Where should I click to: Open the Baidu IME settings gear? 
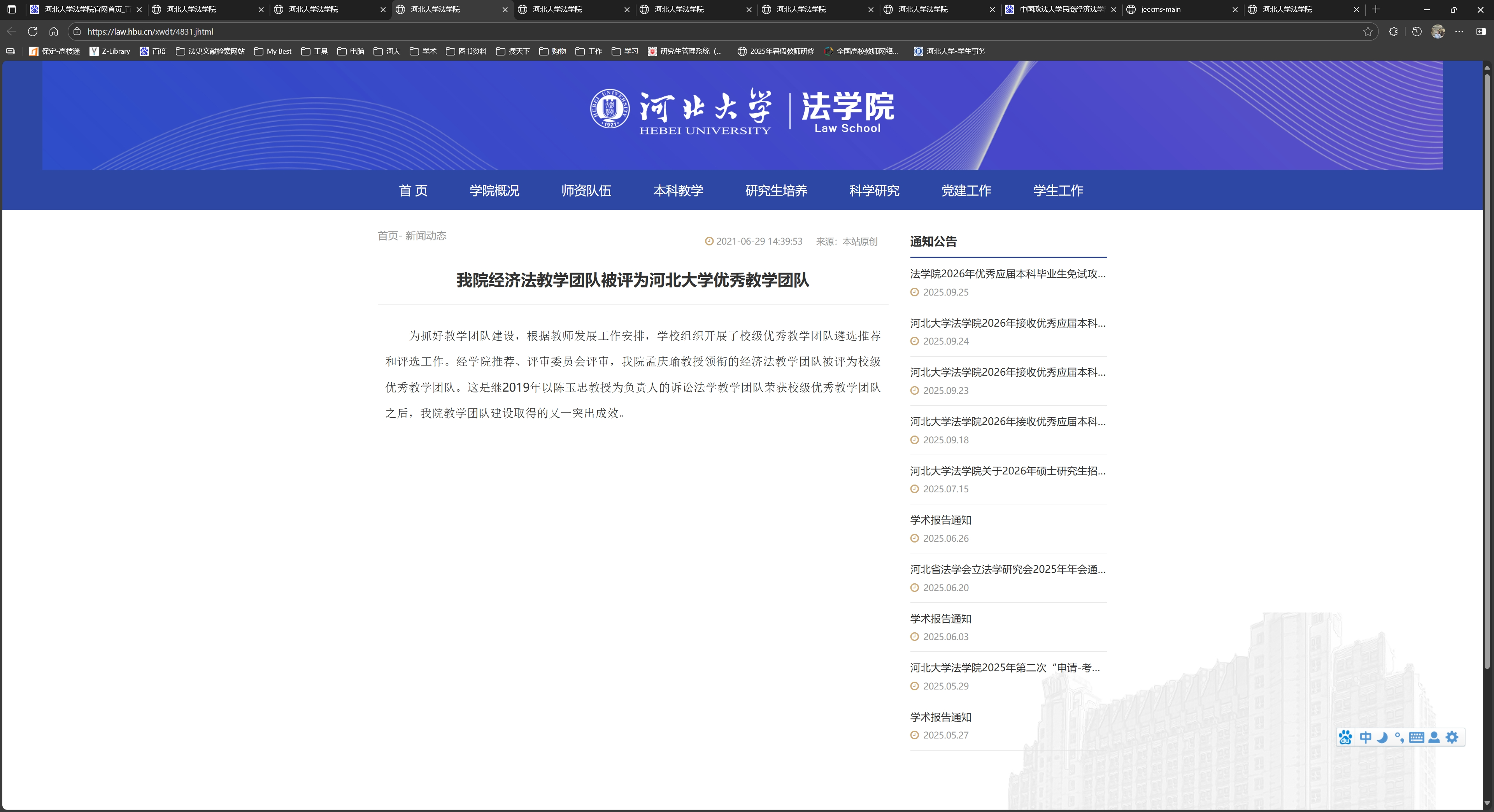tap(1452, 737)
